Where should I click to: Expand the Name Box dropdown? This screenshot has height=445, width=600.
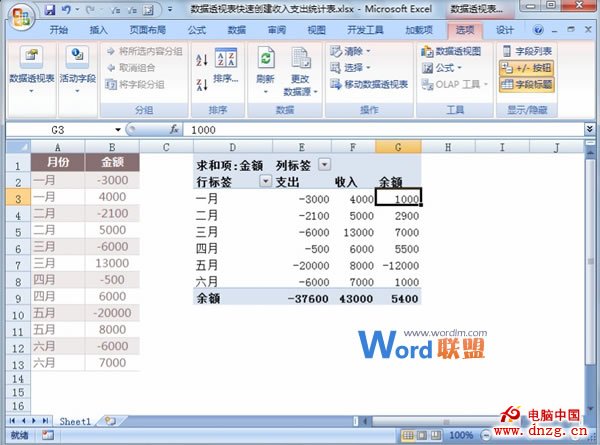coord(118,130)
